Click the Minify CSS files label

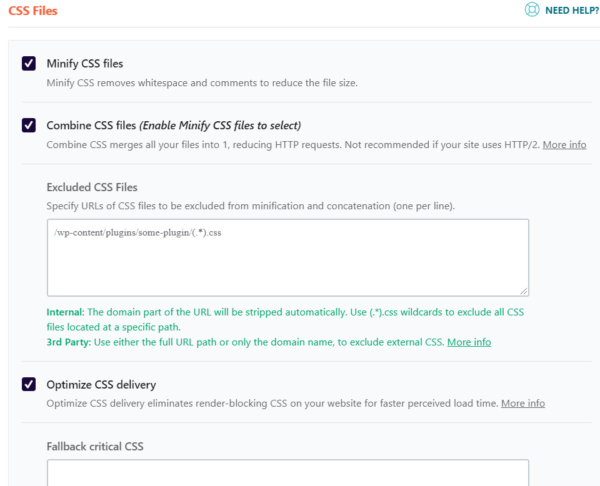pos(85,64)
